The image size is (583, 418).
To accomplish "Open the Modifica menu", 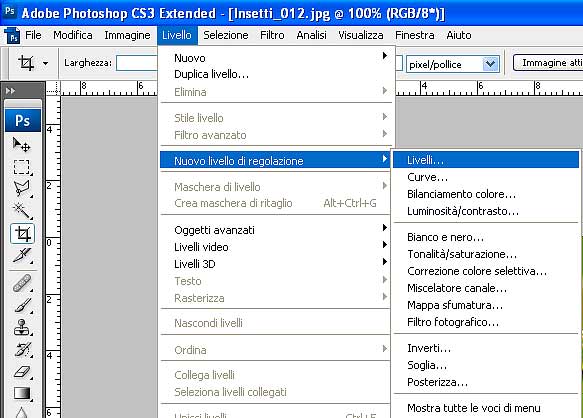I will click(x=73, y=35).
